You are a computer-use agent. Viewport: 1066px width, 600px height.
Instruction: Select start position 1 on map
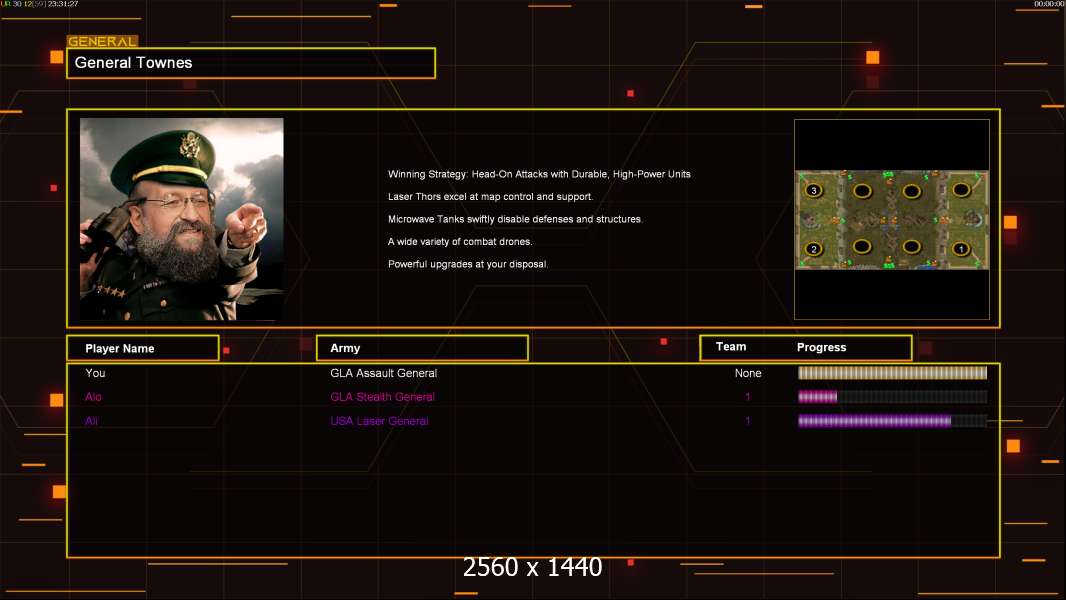coord(961,249)
